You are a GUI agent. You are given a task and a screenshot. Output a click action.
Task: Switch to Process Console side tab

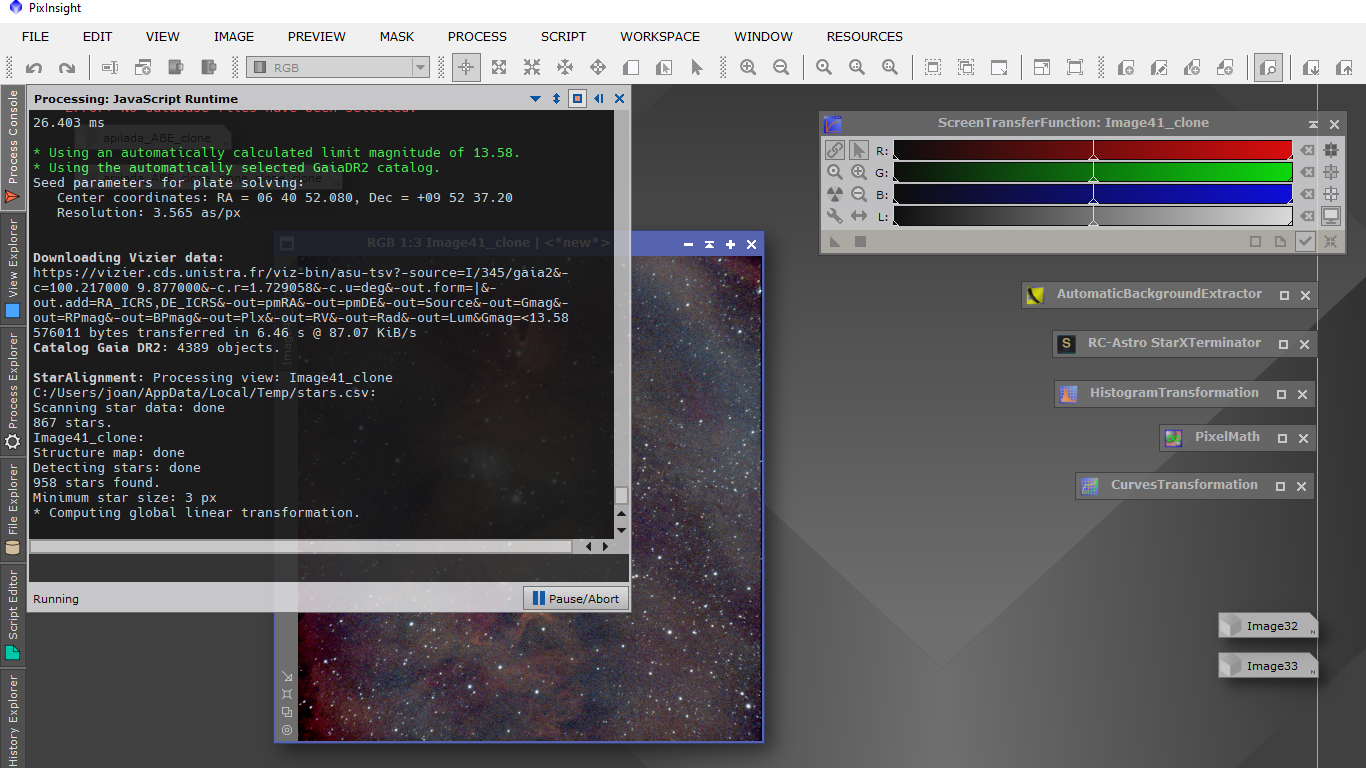click(x=13, y=148)
